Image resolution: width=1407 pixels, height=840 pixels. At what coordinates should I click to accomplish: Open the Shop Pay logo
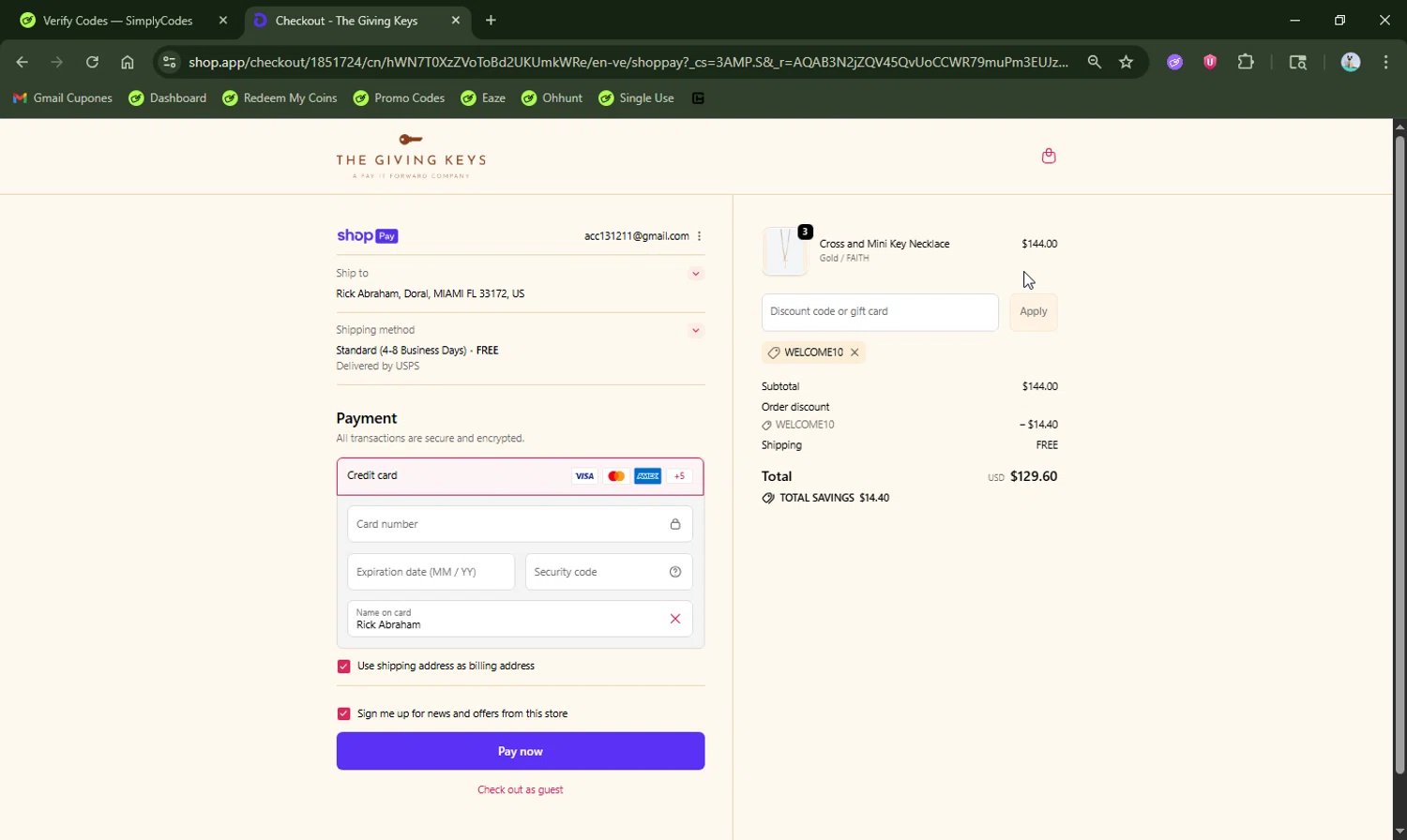tap(367, 236)
